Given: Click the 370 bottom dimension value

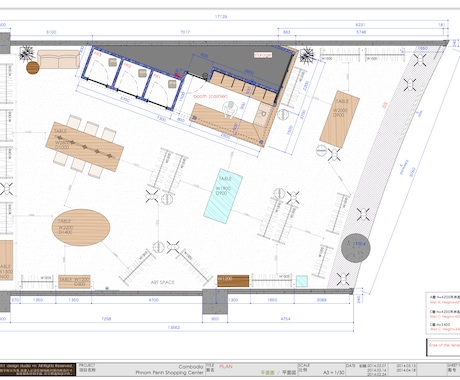Looking at the screenshot, I should tap(15, 300).
